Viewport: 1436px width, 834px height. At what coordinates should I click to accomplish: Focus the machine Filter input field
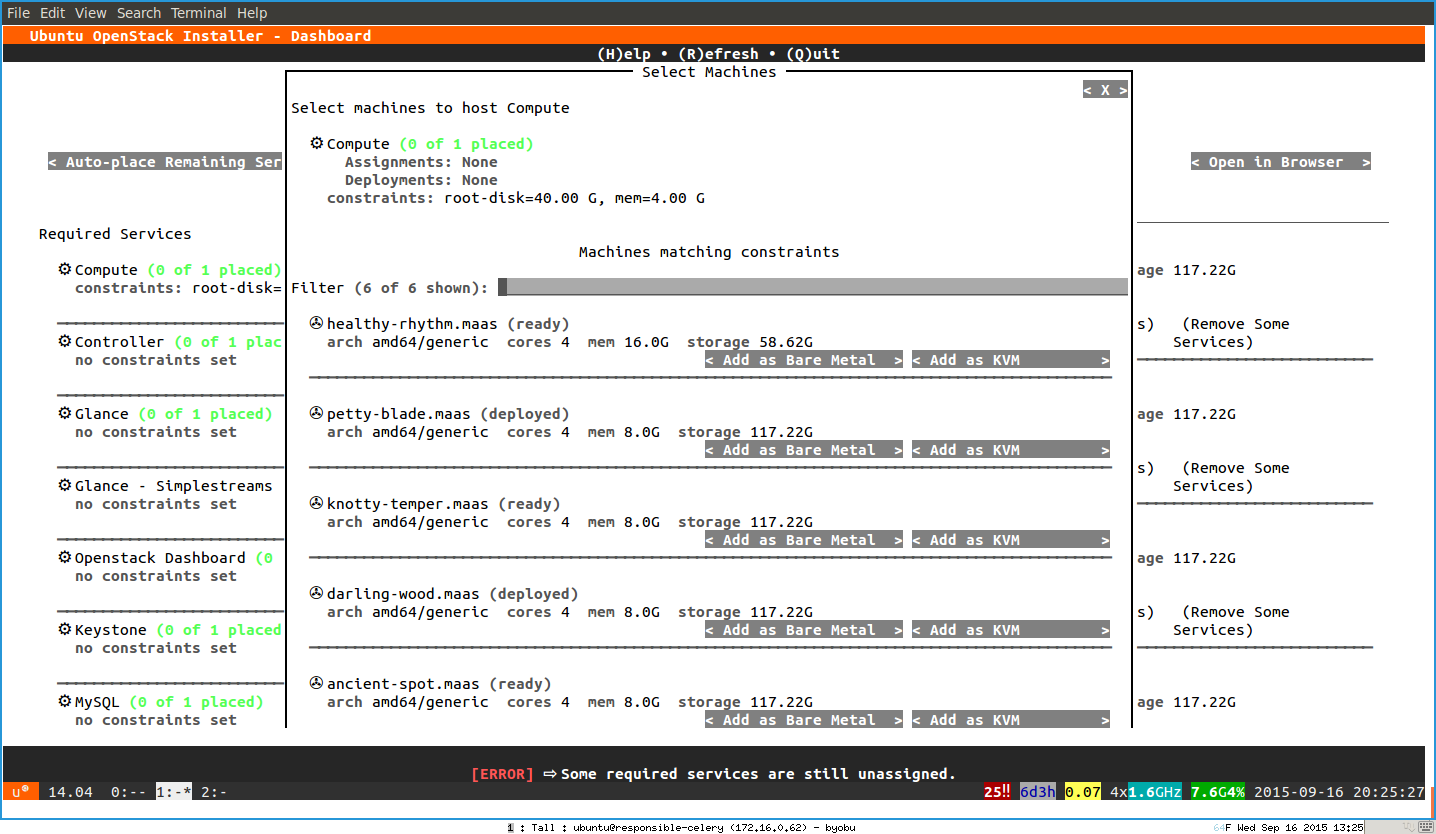813,287
